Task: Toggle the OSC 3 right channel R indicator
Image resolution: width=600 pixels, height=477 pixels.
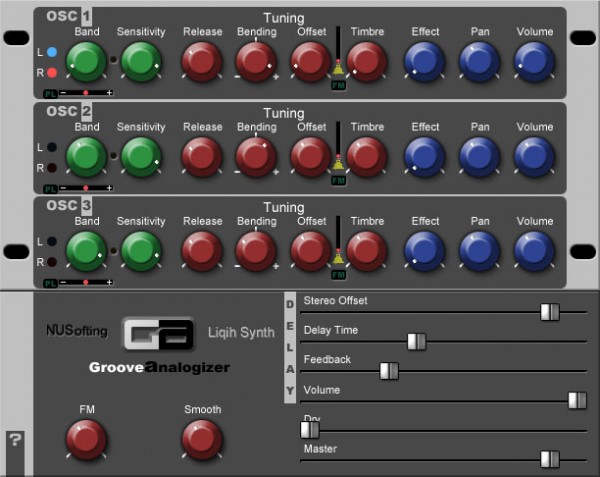Action: click(52, 262)
